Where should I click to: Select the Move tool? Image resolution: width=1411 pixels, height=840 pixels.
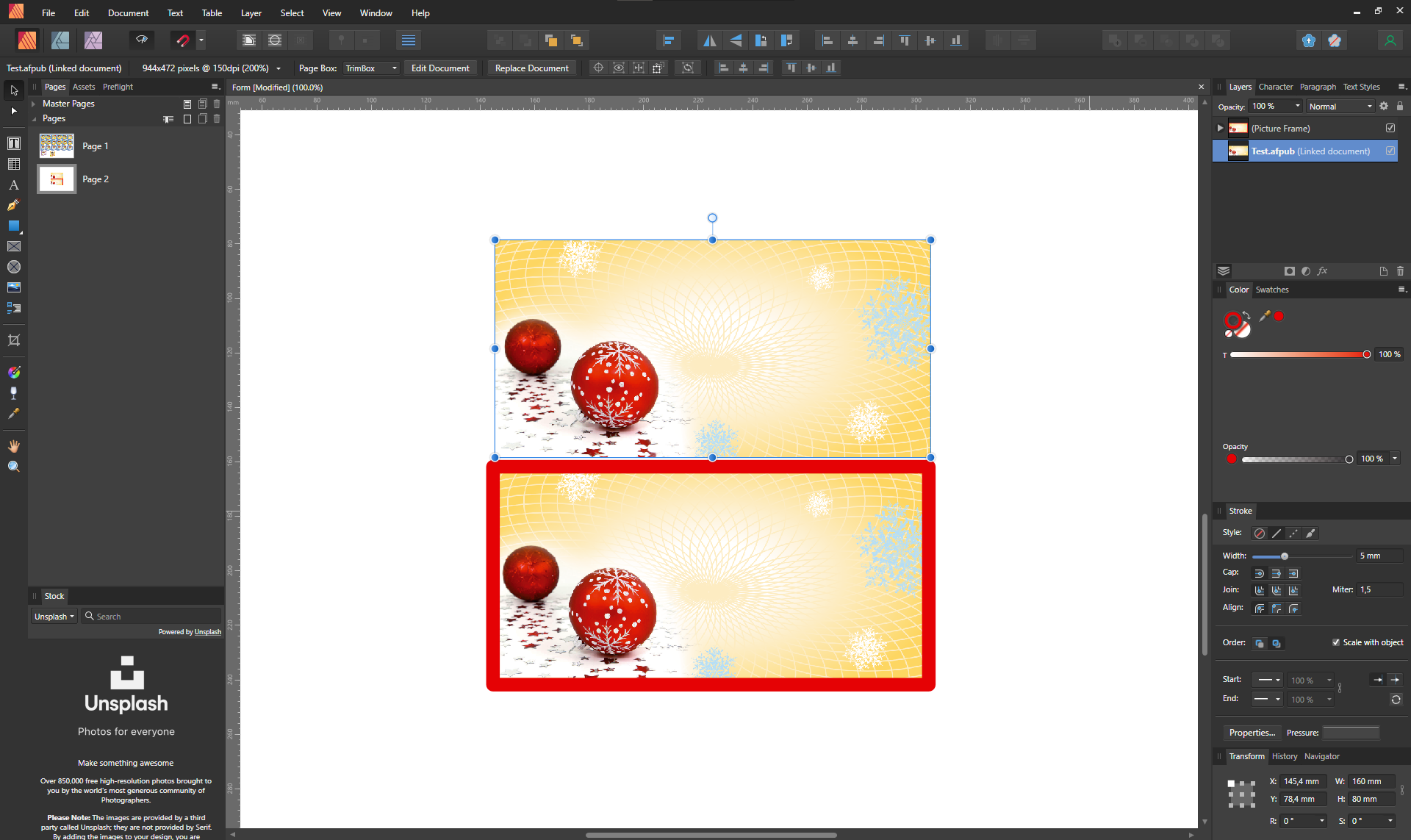tap(14, 90)
